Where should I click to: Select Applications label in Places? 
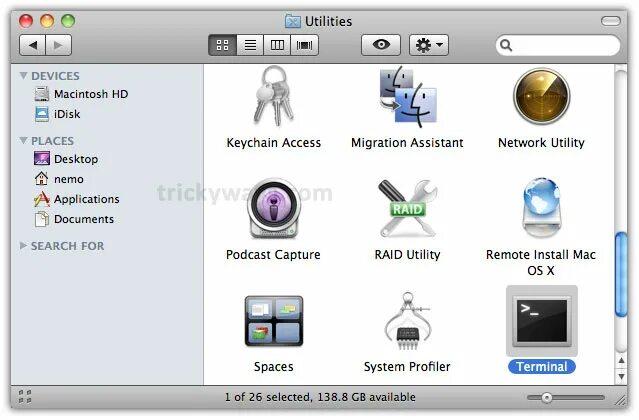click(86, 199)
